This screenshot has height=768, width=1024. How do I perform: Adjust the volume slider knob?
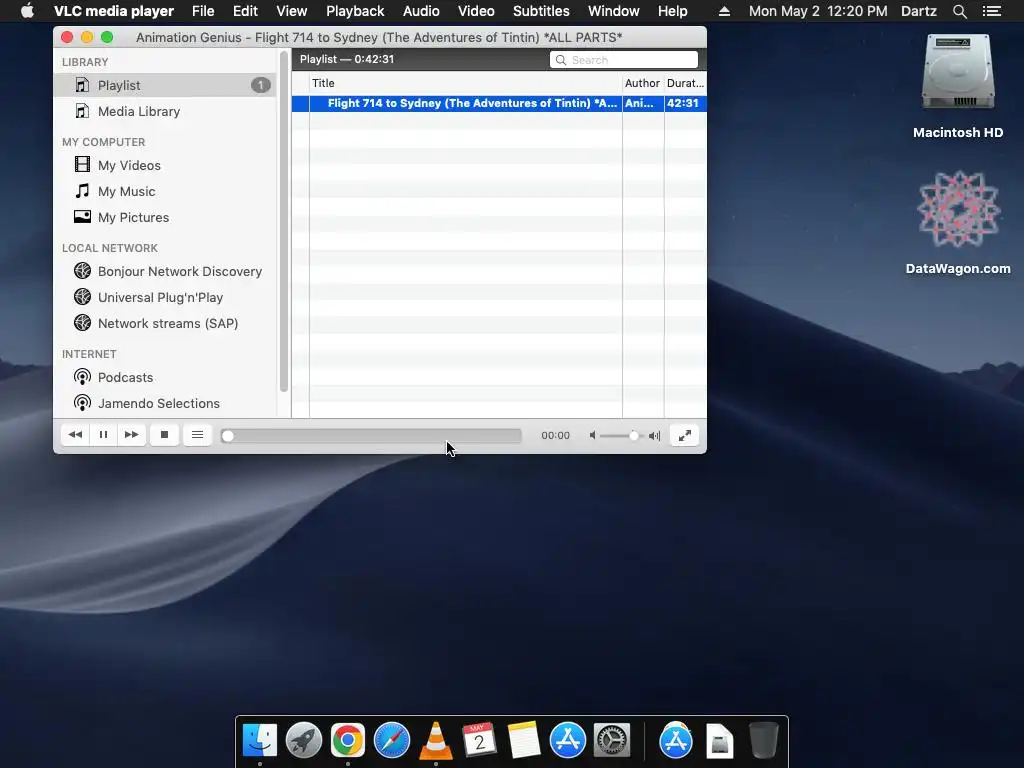(x=633, y=436)
